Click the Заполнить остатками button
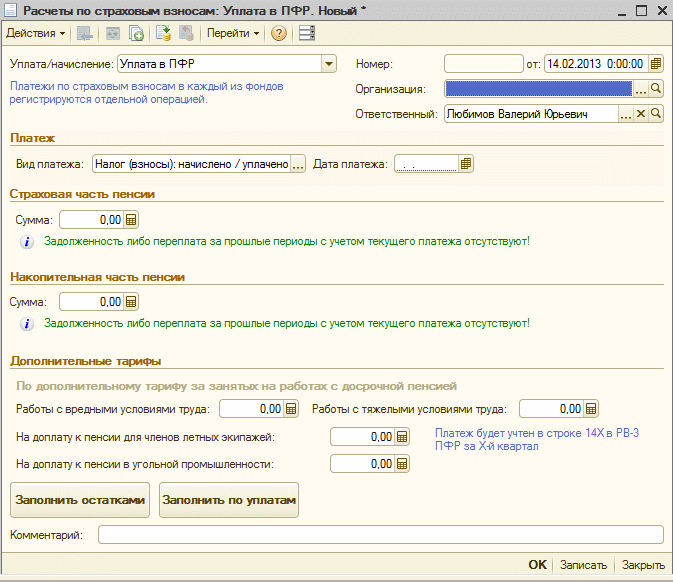 [80, 500]
